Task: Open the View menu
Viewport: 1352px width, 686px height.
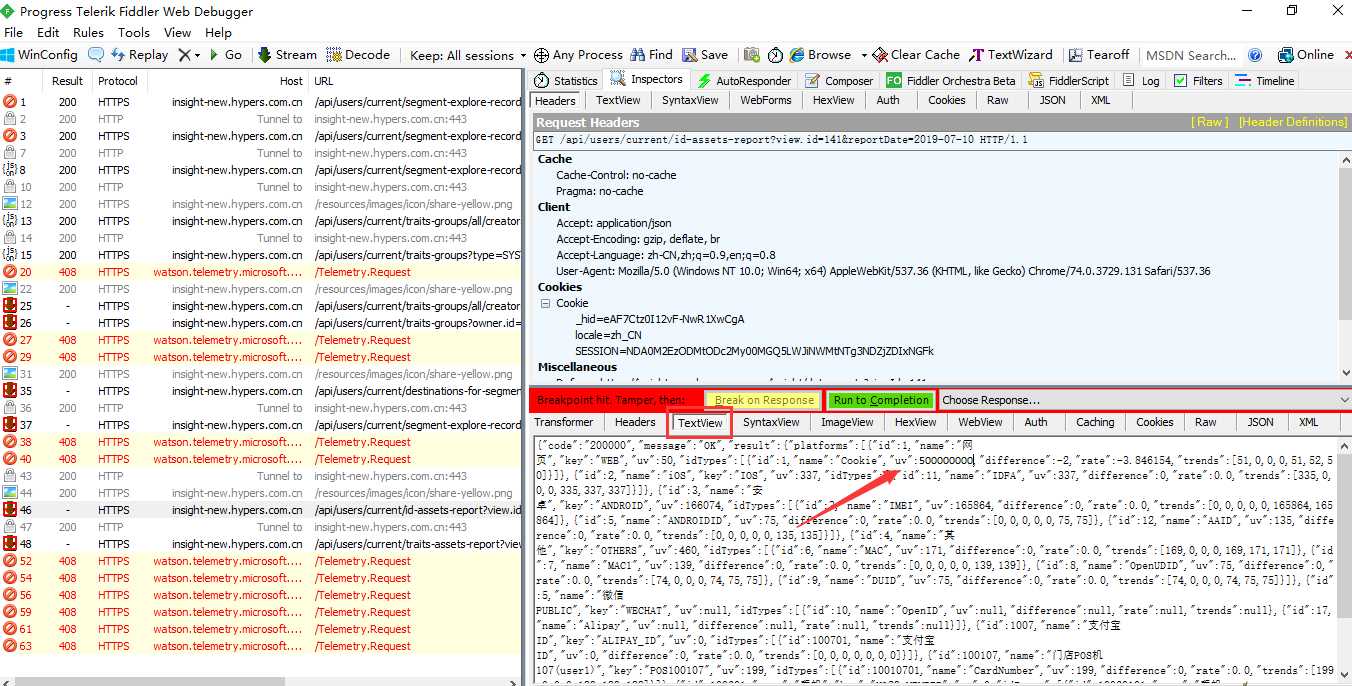Action: [177, 32]
